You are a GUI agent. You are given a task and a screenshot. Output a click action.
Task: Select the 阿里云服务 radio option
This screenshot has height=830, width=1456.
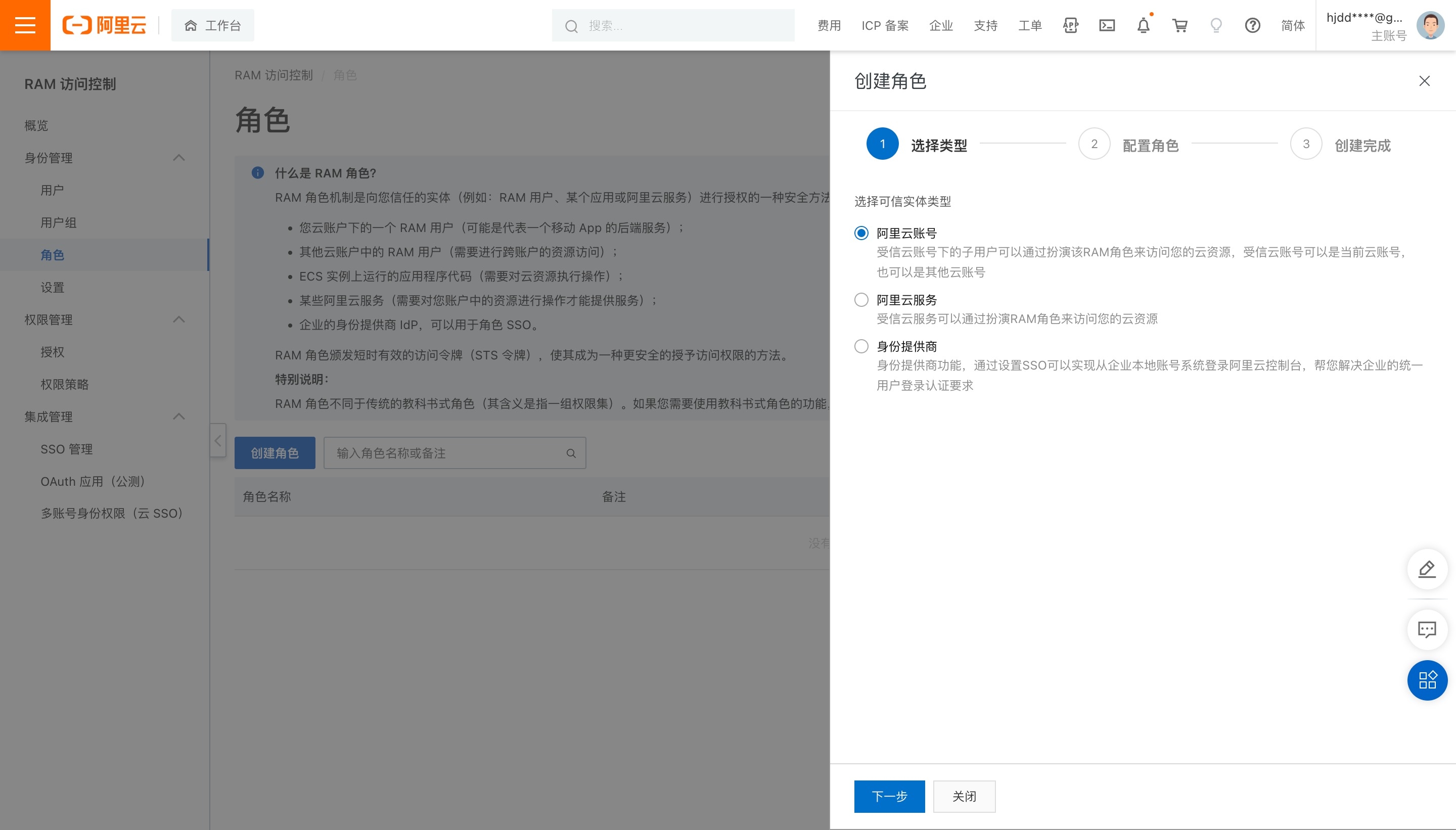click(861, 299)
